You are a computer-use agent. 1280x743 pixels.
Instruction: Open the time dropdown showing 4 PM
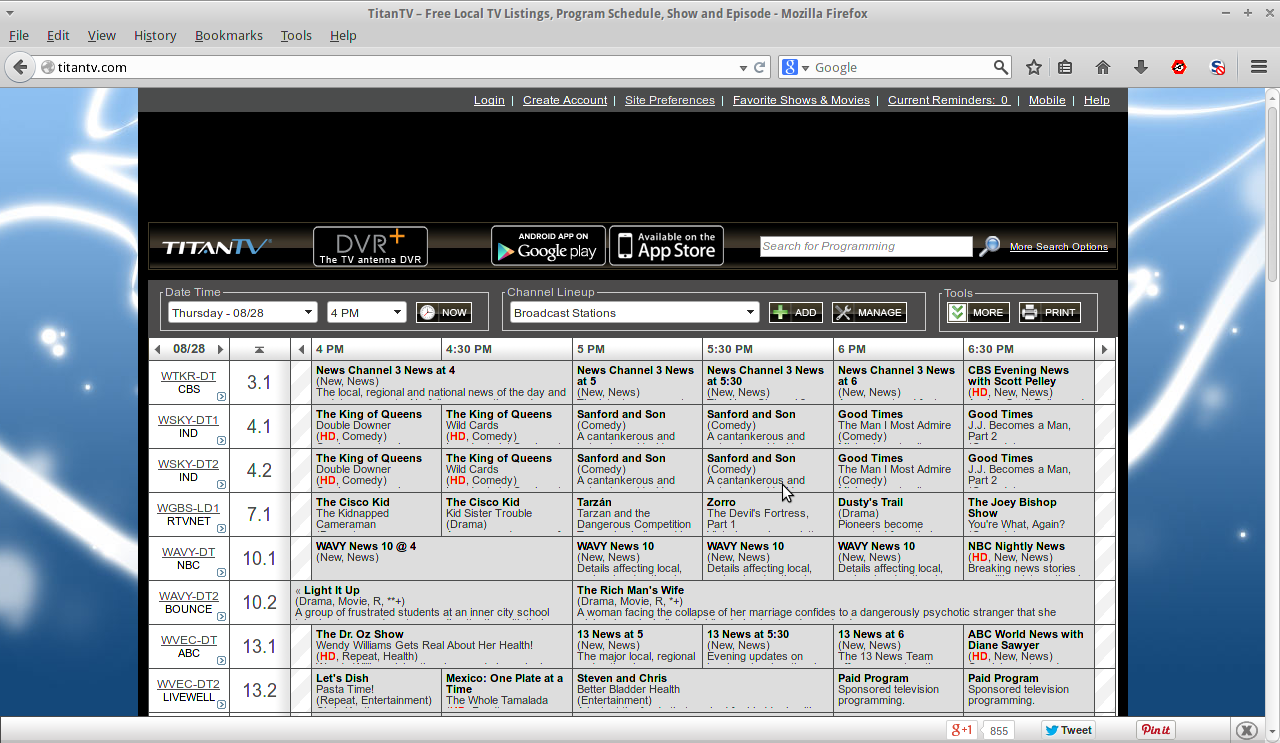pyautogui.click(x=366, y=312)
